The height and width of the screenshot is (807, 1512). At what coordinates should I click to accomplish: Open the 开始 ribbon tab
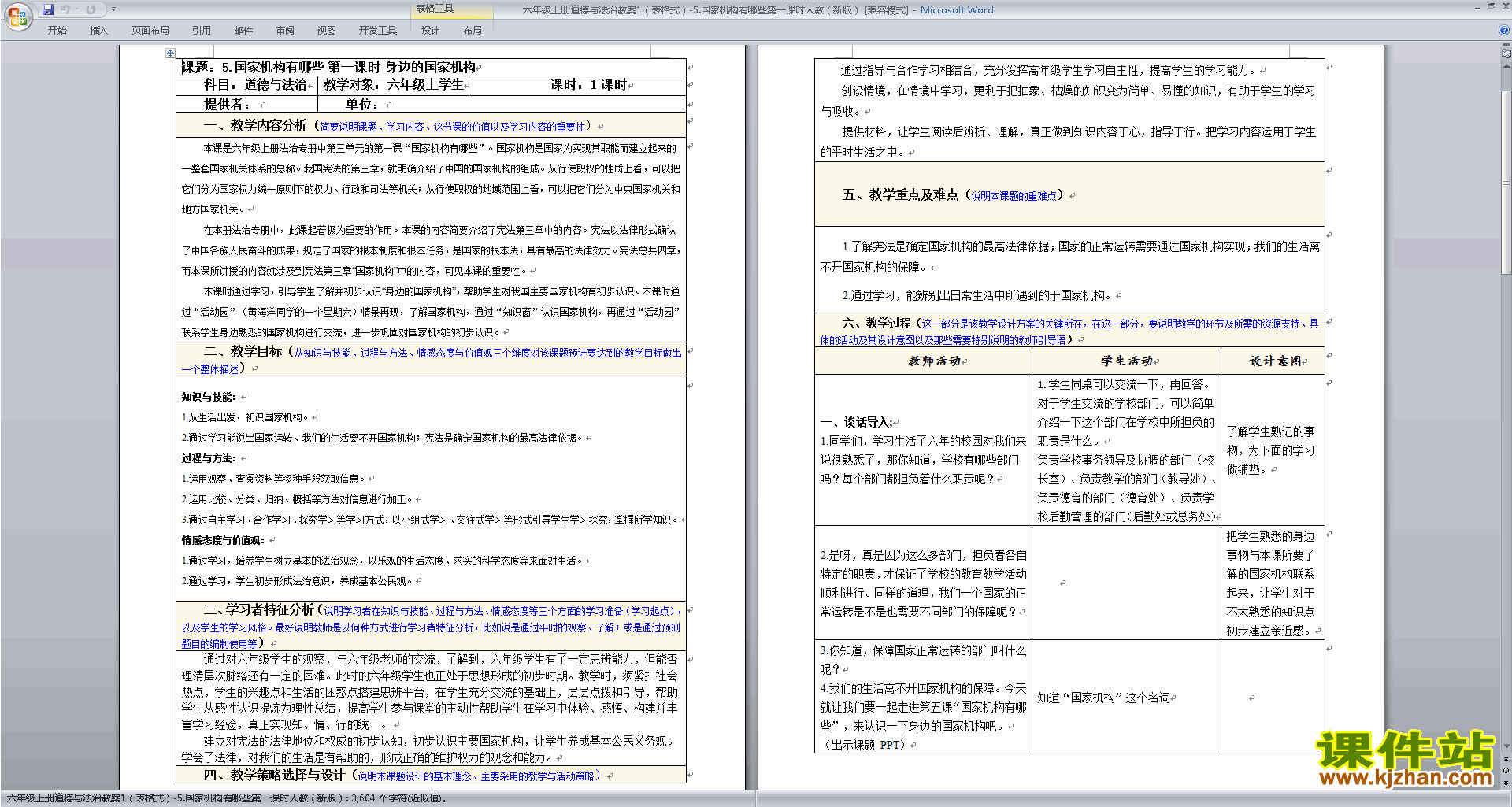57,31
